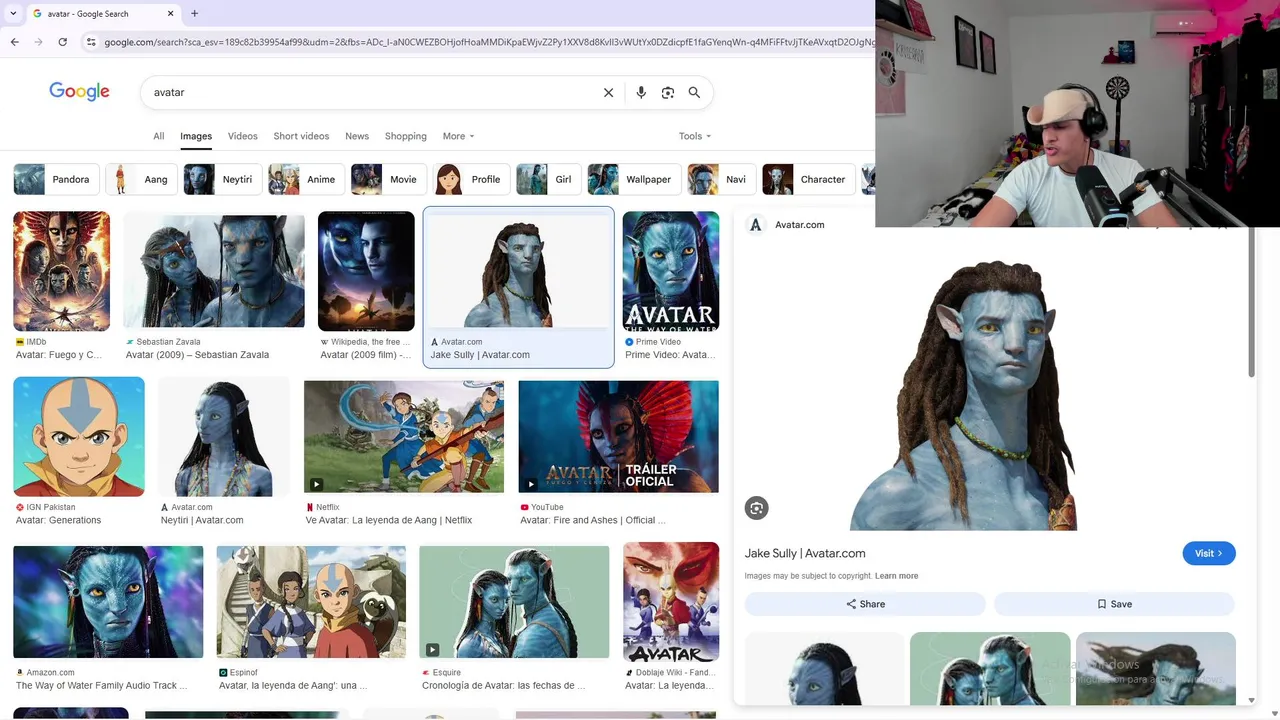Filter by the Girl chip
The height and width of the screenshot is (720, 1280).
pos(549,179)
